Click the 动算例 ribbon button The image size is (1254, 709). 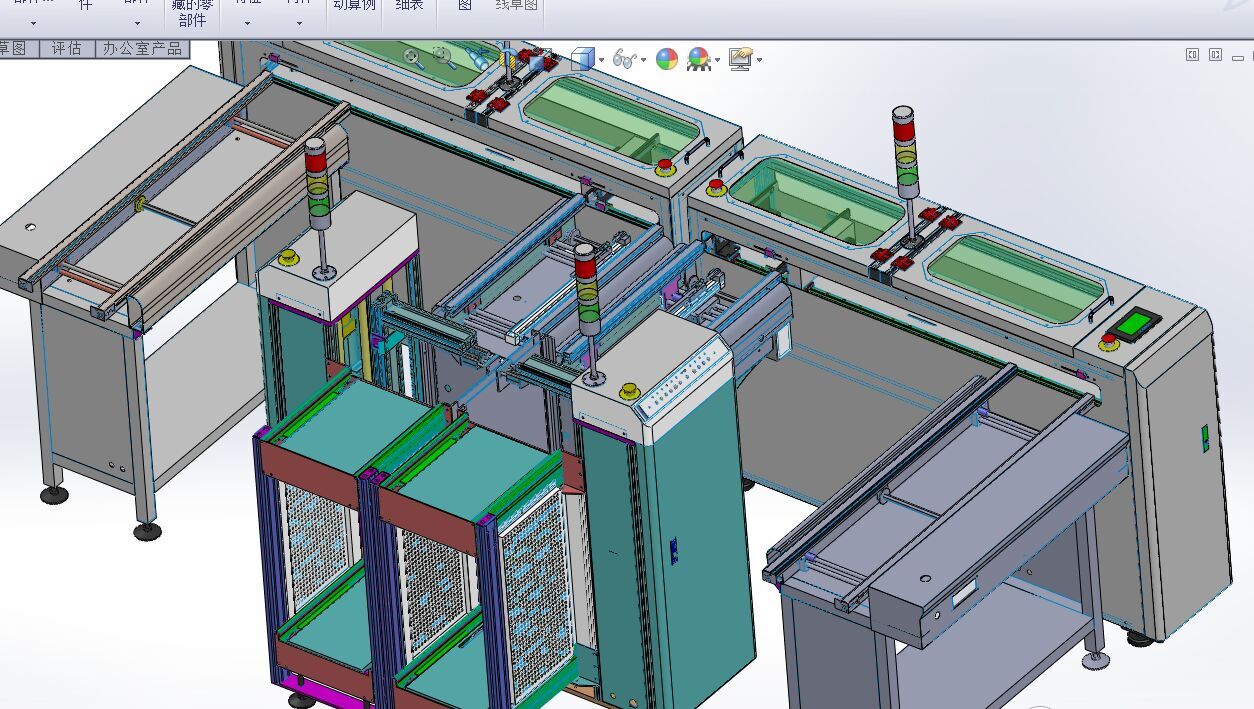pyautogui.click(x=354, y=6)
